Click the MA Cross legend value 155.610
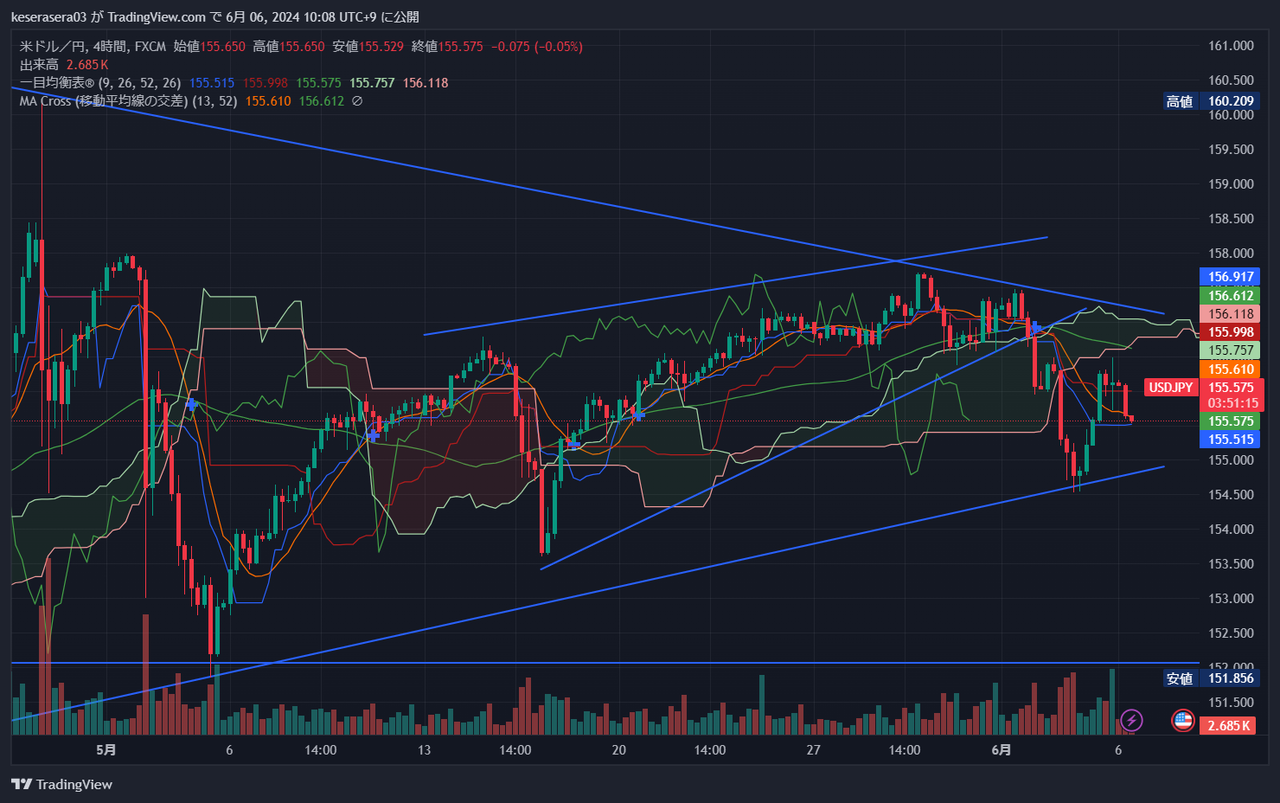Viewport: 1280px width, 803px height. pos(268,101)
